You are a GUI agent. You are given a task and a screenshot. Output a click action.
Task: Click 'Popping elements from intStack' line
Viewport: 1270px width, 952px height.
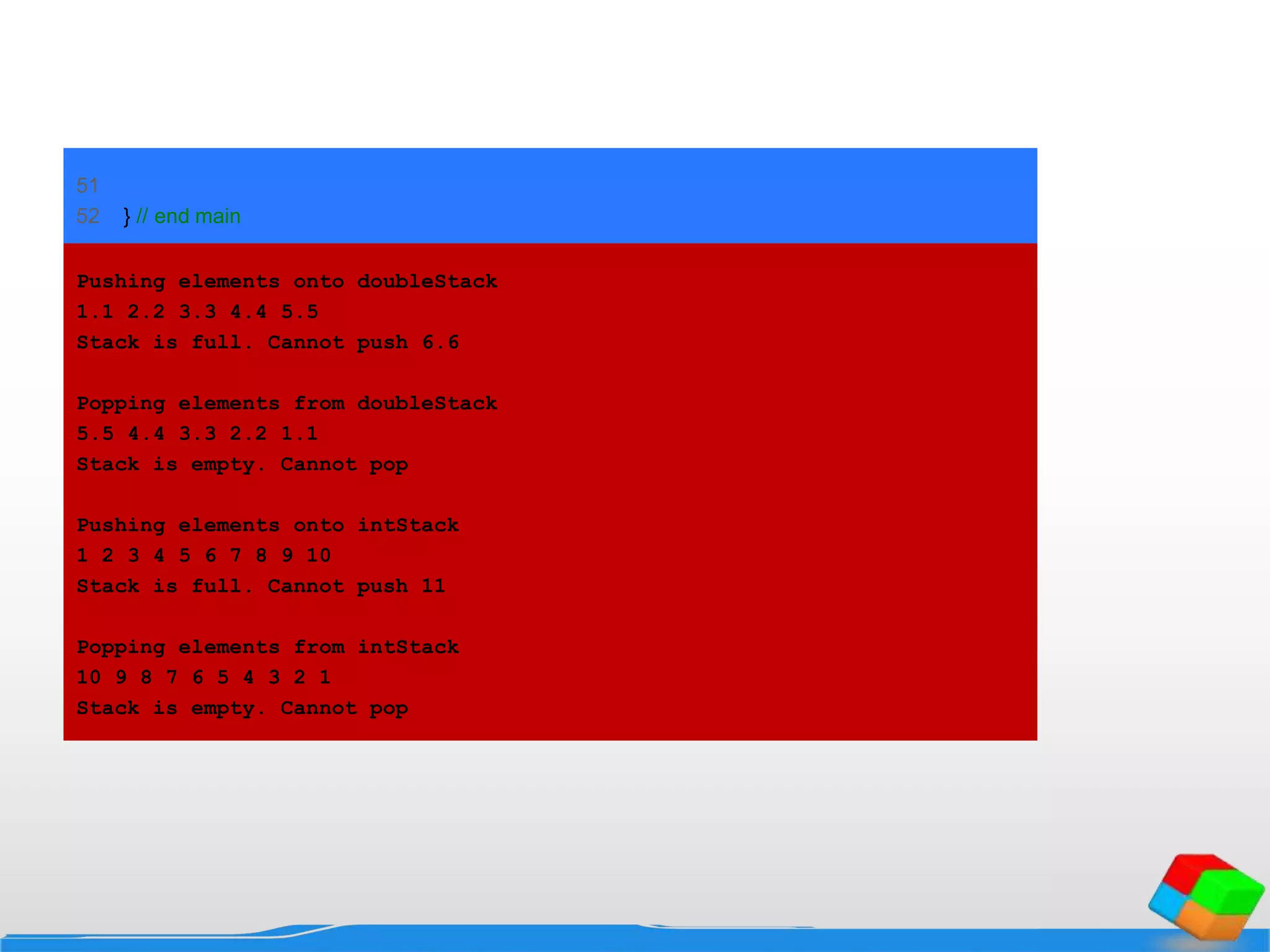pos(268,648)
